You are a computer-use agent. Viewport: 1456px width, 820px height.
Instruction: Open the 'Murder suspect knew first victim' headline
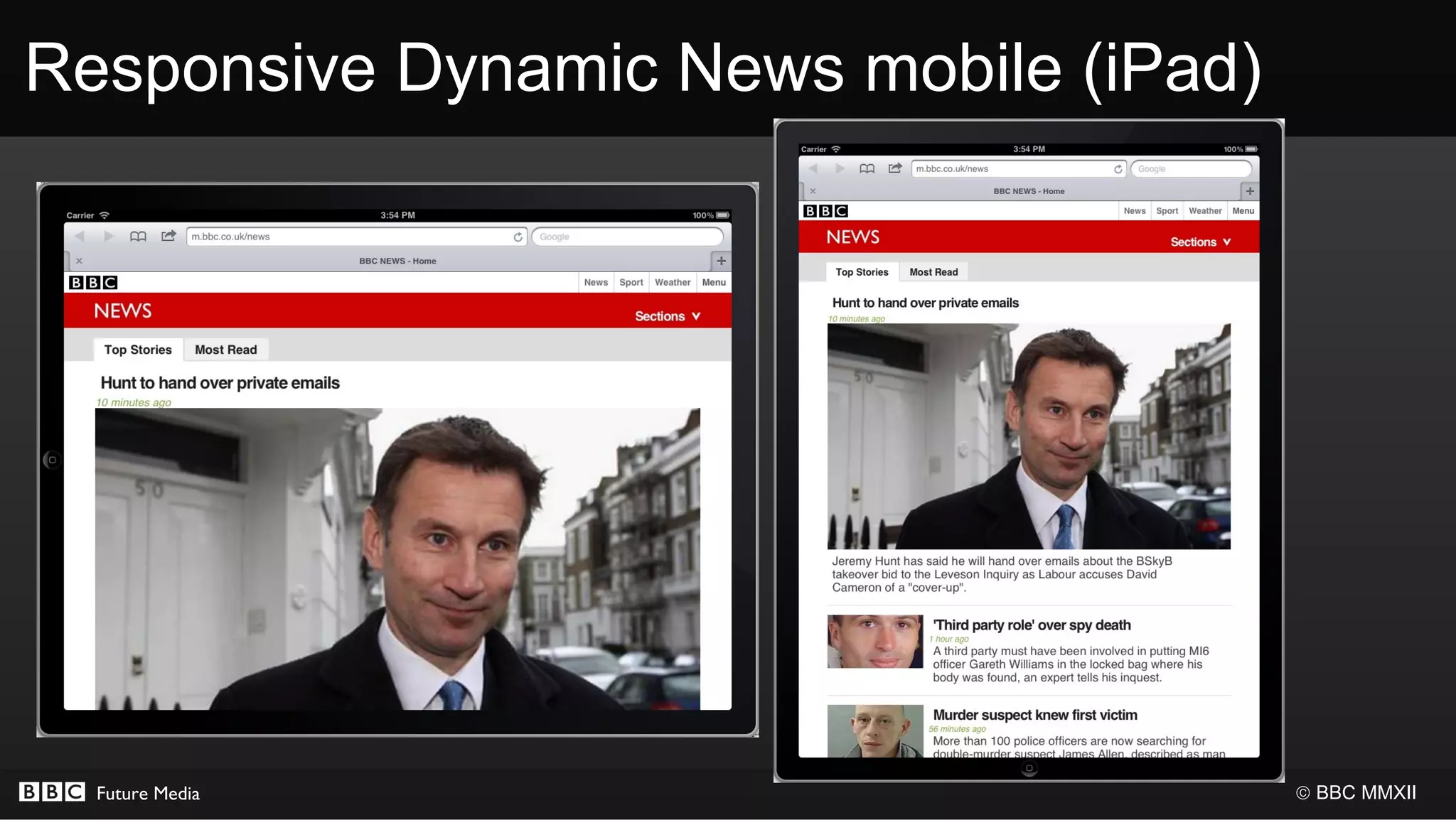(x=1035, y=715)
